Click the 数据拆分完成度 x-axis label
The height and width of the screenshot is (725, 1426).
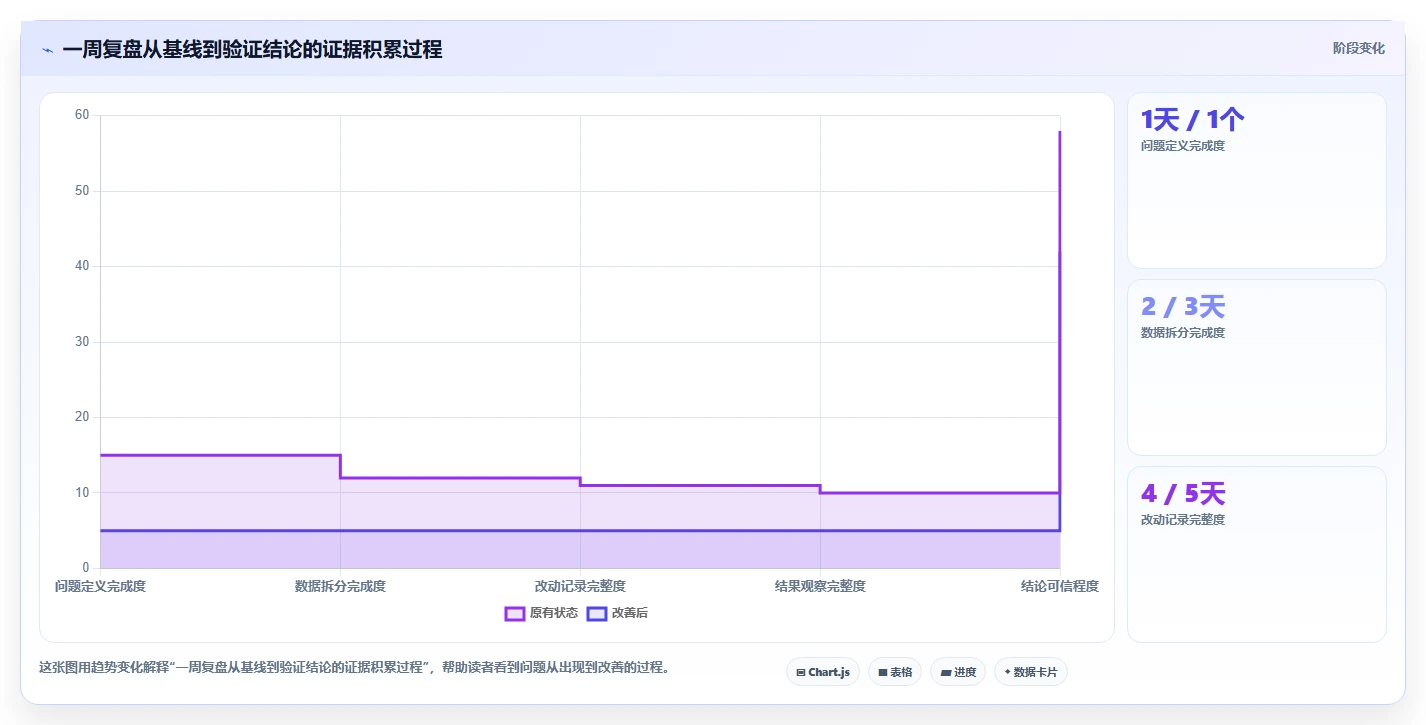point(340,586)
